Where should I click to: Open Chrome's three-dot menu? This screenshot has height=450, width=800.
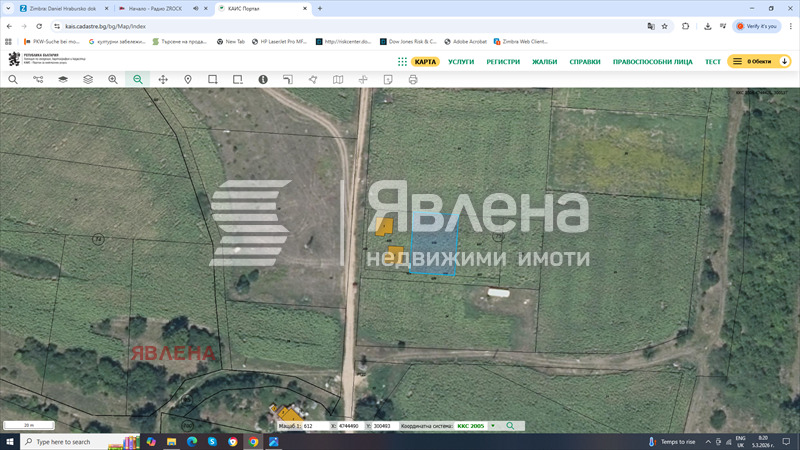789,26
